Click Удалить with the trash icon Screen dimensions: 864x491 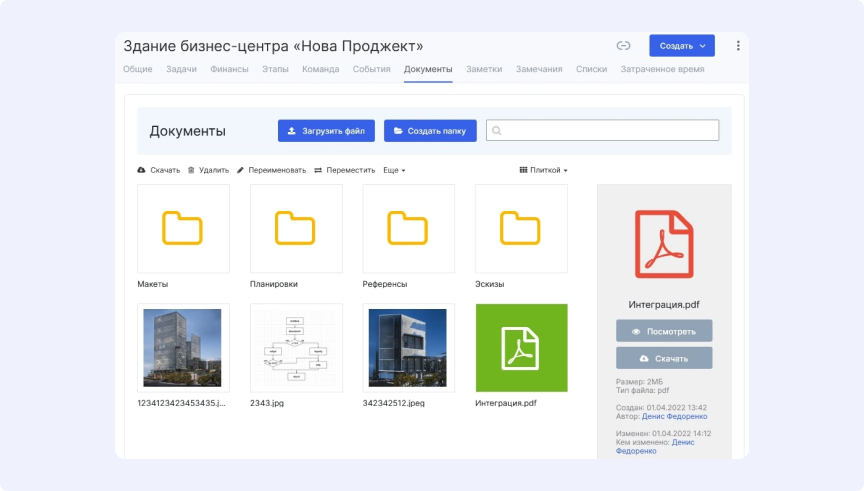tap(209, 170)
